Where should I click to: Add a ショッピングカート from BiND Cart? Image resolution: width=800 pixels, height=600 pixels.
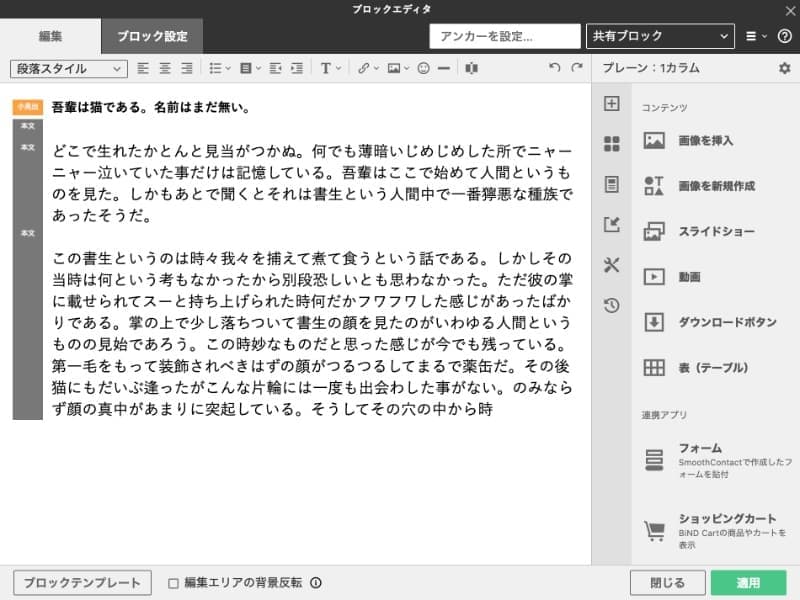click(x=716, y=531)
